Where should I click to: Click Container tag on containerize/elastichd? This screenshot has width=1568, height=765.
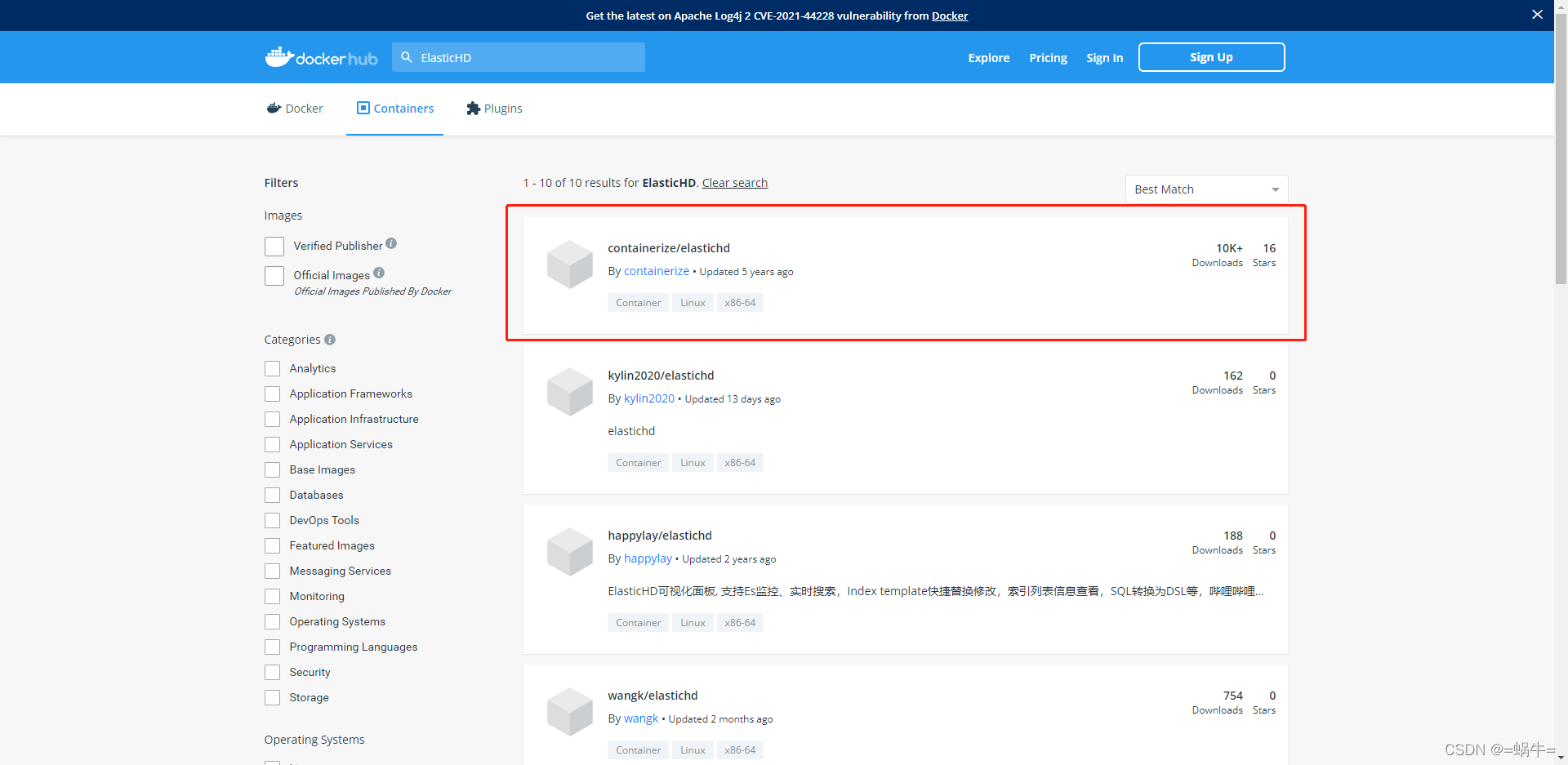pyautogui.click(x=638, y=303)
